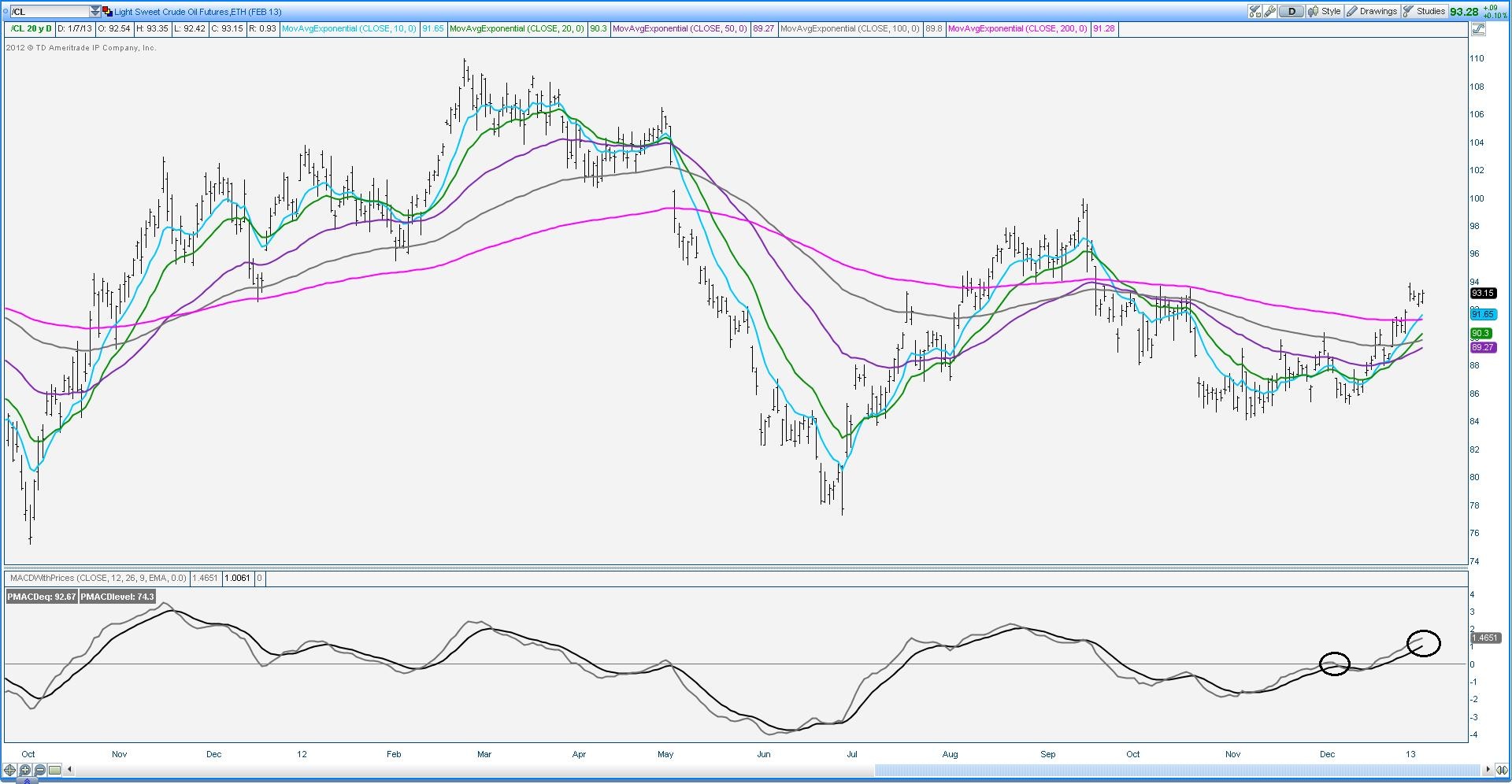Click the rectangle zoom-reset icon
1512x784 pixels.
[x=55, y=770]
